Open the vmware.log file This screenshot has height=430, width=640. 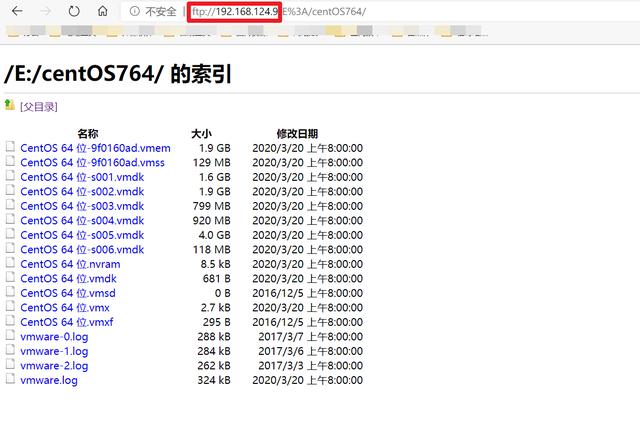[x=49, y=380]
